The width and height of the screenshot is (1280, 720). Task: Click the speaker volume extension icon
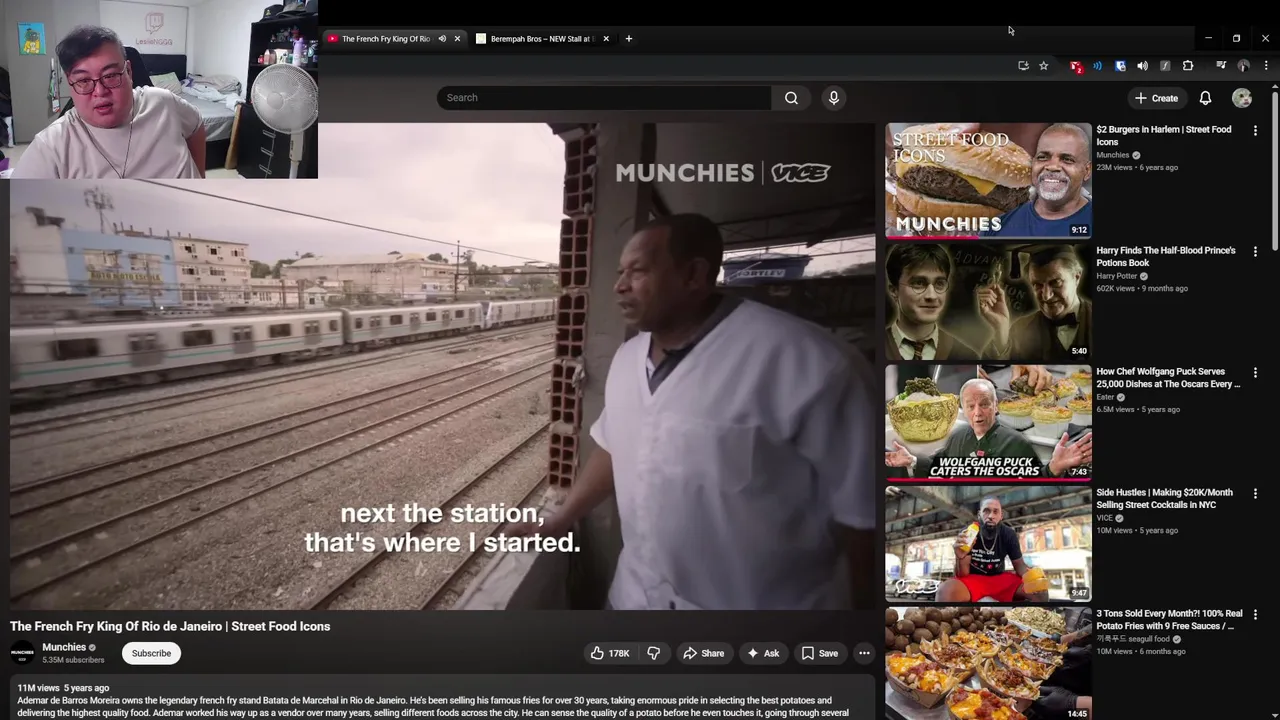click(1143, 66)
